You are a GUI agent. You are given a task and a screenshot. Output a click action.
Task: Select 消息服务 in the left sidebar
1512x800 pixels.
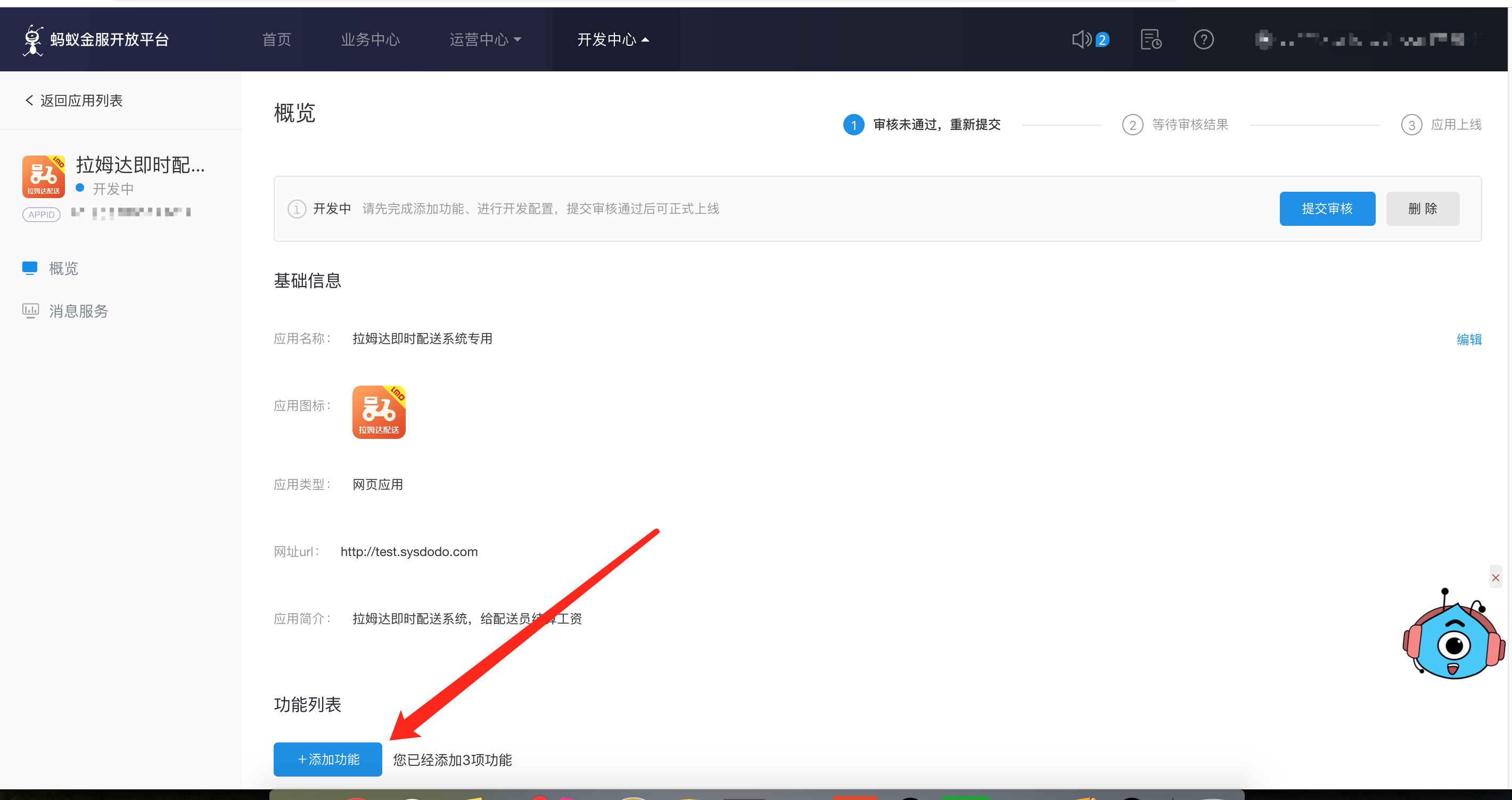(x=79, y=311)
